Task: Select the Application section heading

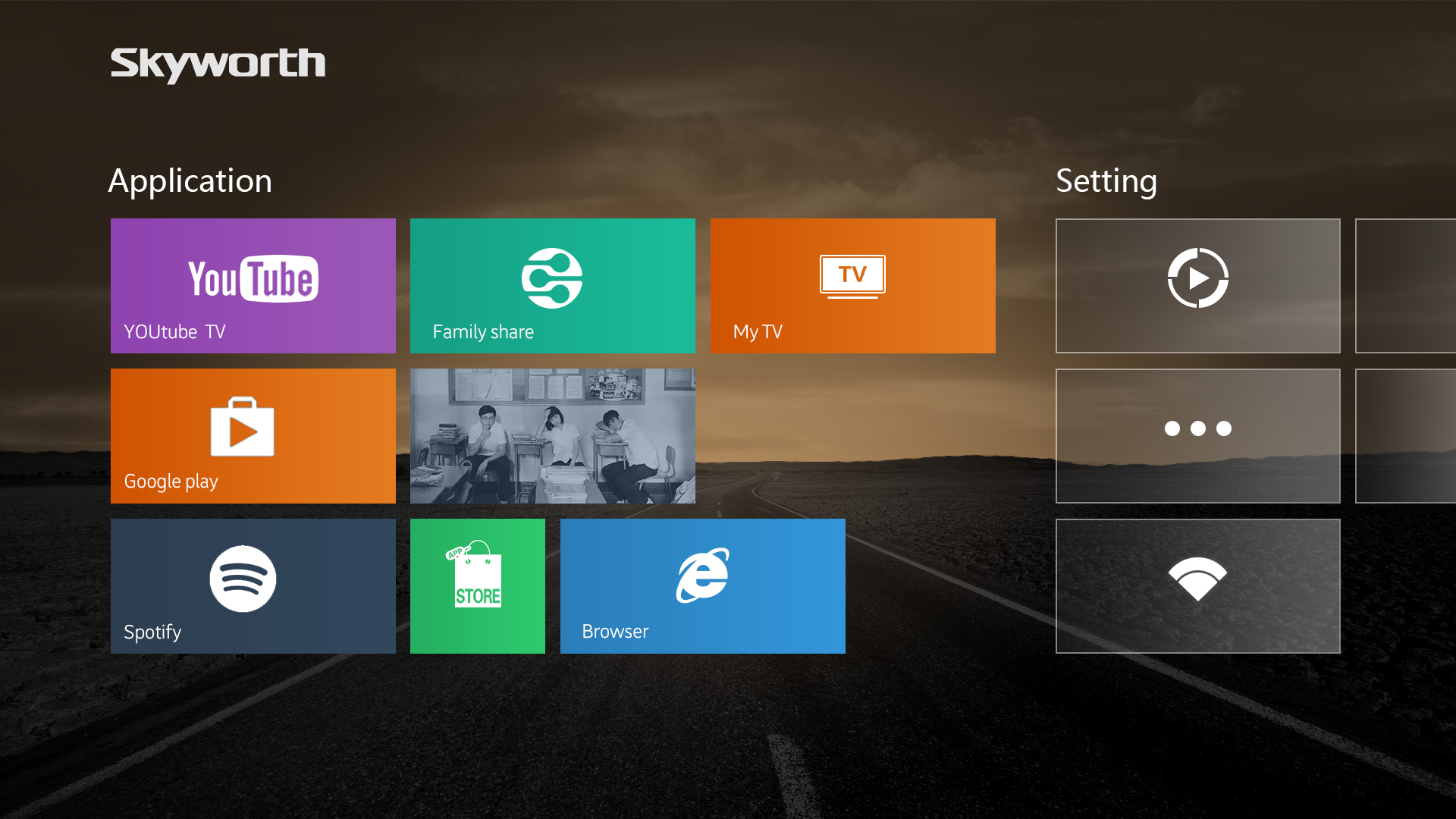Action: 190,180
